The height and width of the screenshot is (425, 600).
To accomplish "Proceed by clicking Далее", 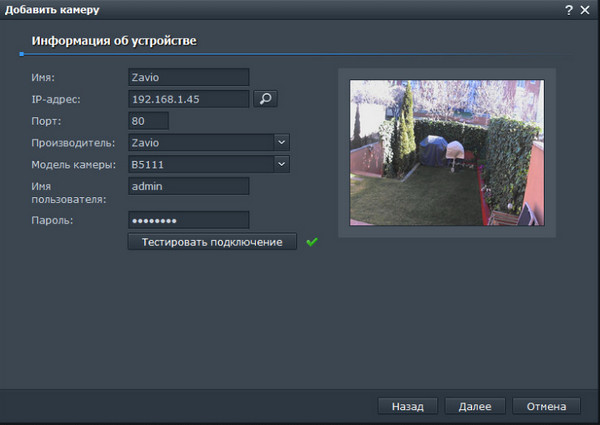I will (x=474, y=406).
